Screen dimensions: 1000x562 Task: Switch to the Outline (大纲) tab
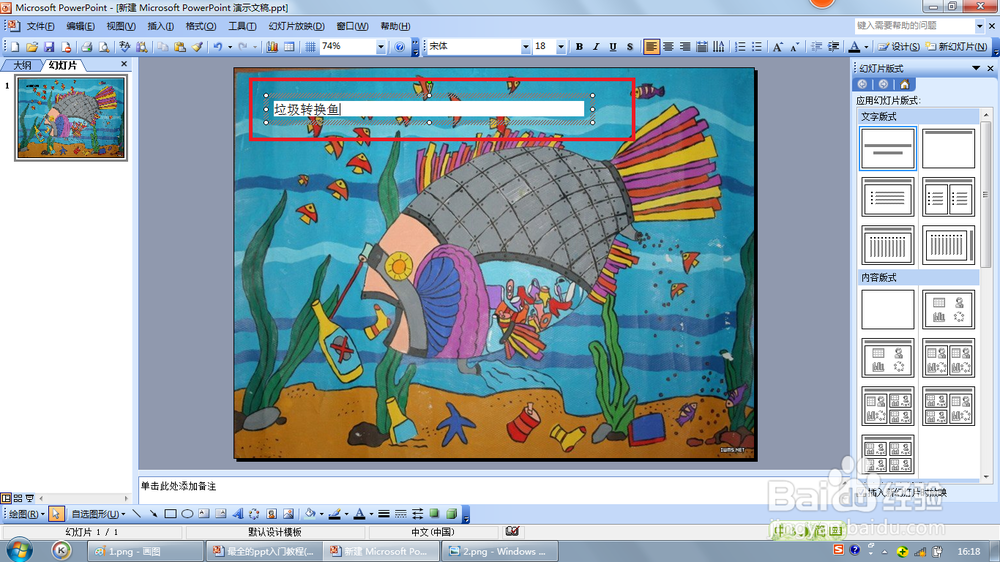22,65
